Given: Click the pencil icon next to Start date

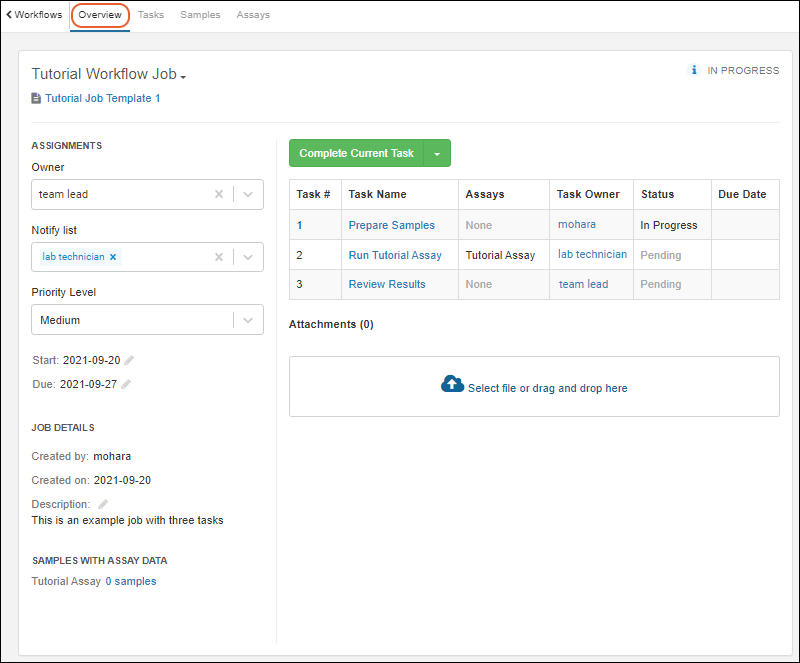Looking at the screenshot, I should 129,360.
